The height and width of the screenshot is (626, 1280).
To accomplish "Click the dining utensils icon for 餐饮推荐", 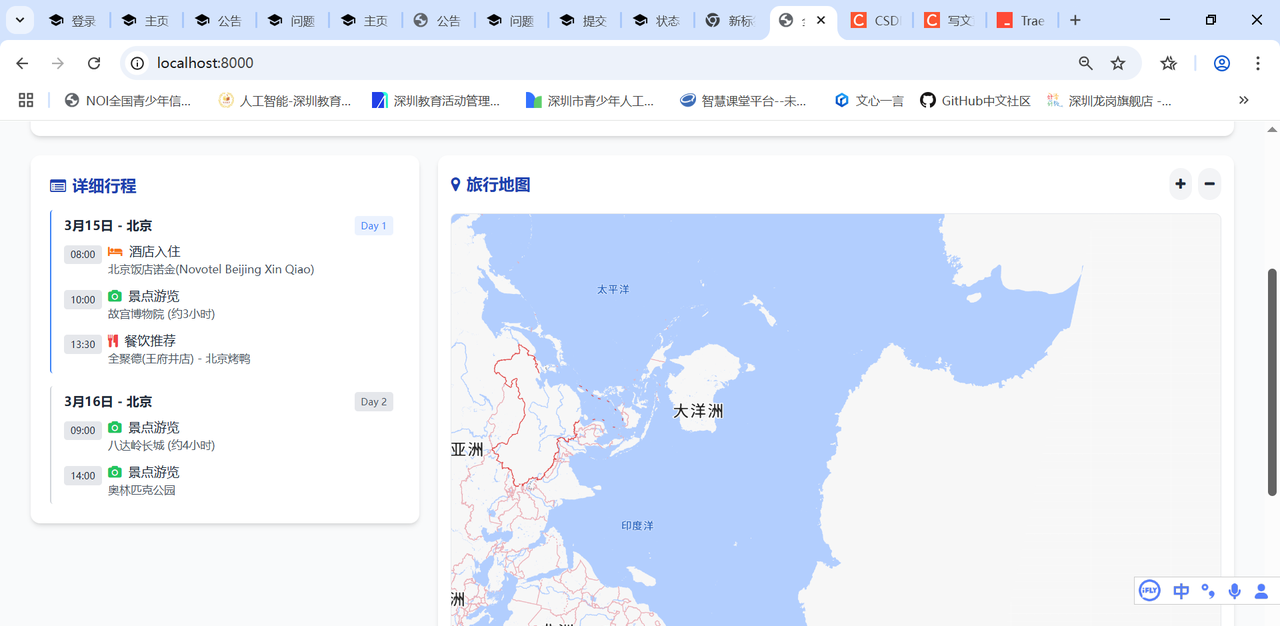I will pos(114,339).
